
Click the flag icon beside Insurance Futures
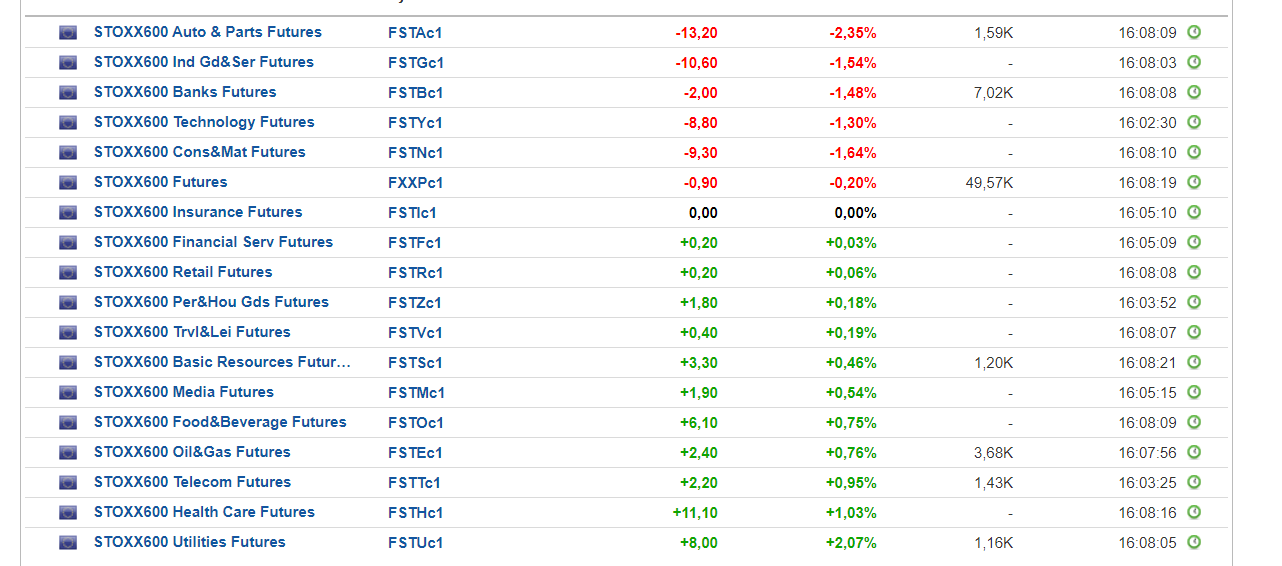pos(68,213)
